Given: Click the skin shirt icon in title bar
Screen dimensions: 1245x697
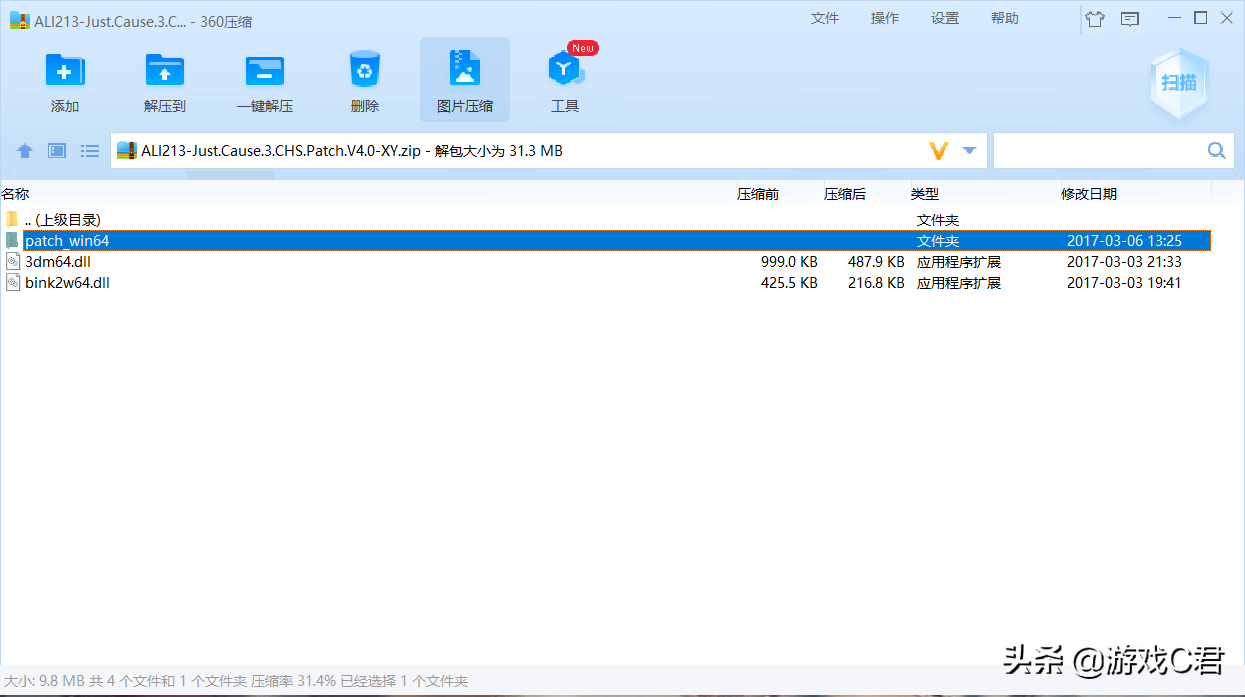Looking at the screenshot, I should [1095, 19].
